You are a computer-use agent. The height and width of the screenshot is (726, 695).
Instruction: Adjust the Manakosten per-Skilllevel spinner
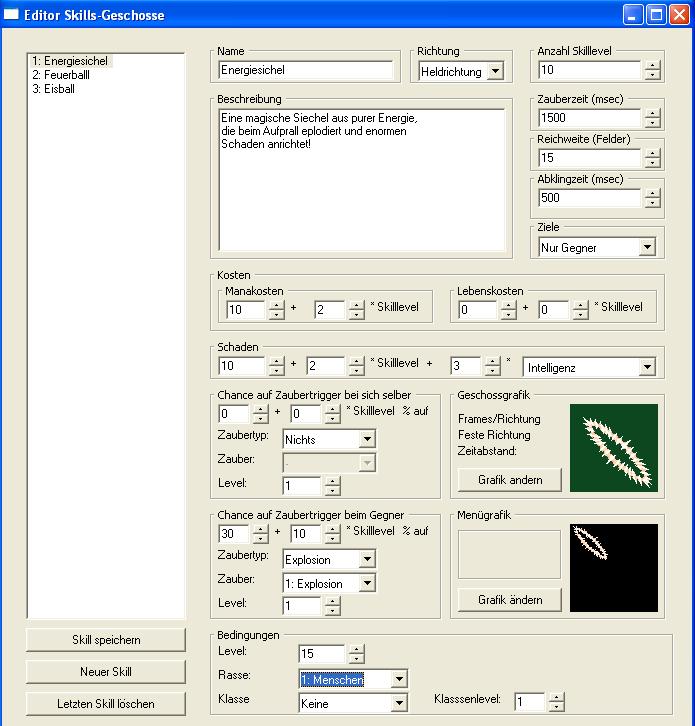[356, 310]
